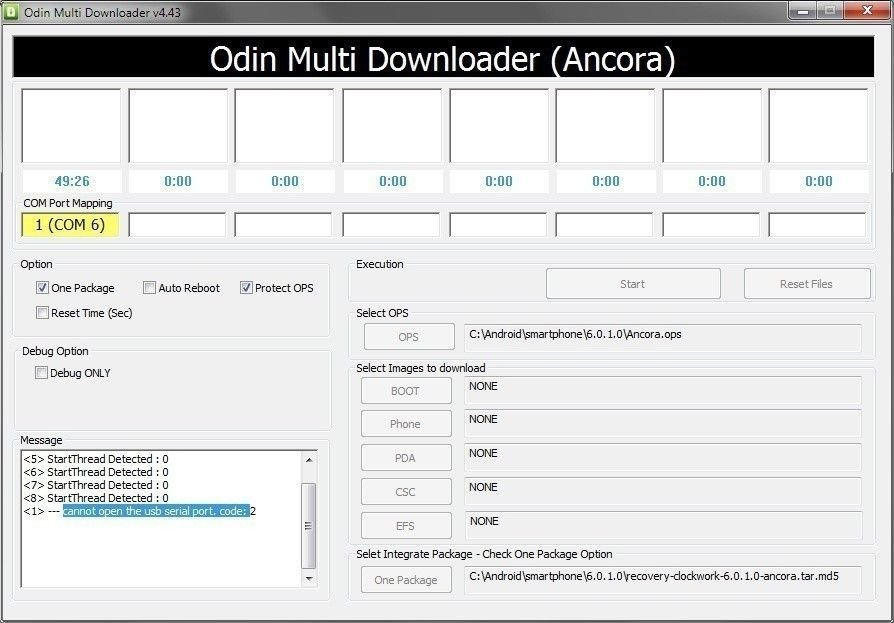Click the Phone path field showing NONE
Viewport: 894px width, 623px height.
663,424
